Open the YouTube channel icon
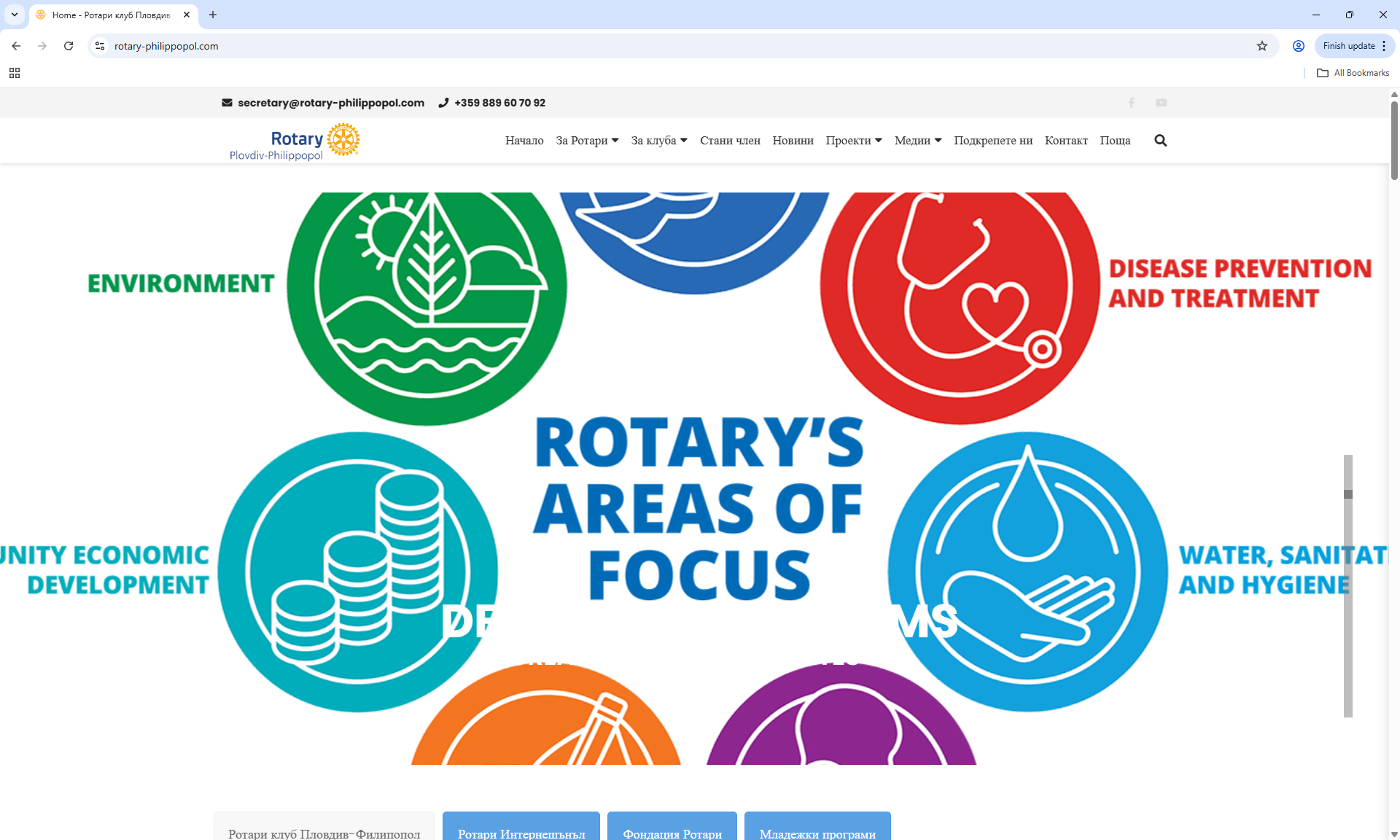The image size is (1400, 840). point(1161,103)
